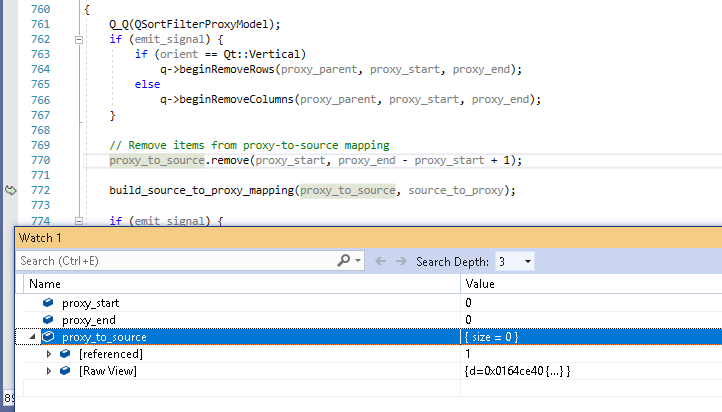This screenshot has width=722, height=412.
Task: Focus the Search (Ctrl+E) input field
Action: [x=175, y=261]
